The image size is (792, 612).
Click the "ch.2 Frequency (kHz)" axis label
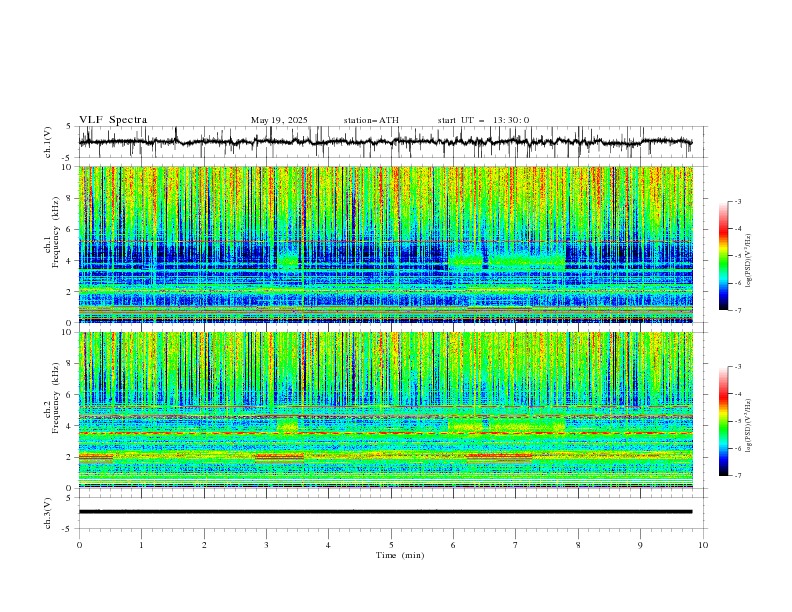tap(52, 398)
